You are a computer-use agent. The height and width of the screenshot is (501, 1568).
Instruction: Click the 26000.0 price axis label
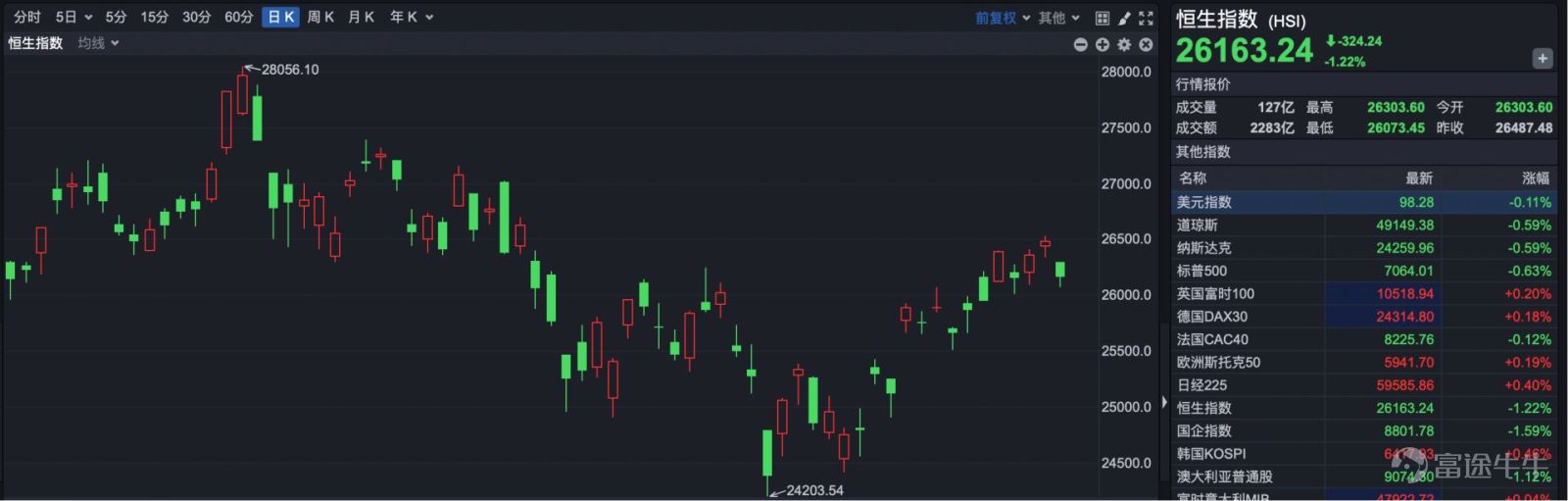point(1126,295)
